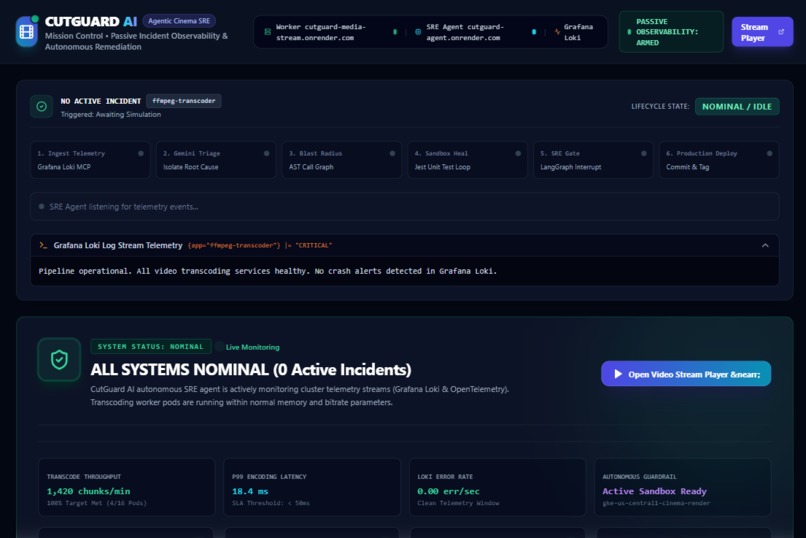Click 'AST Call Graph' subtitle

pos(311,167)
